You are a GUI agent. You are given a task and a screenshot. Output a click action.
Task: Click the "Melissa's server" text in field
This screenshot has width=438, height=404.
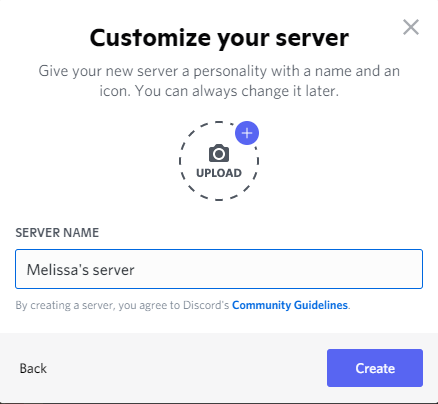point(81,269)
